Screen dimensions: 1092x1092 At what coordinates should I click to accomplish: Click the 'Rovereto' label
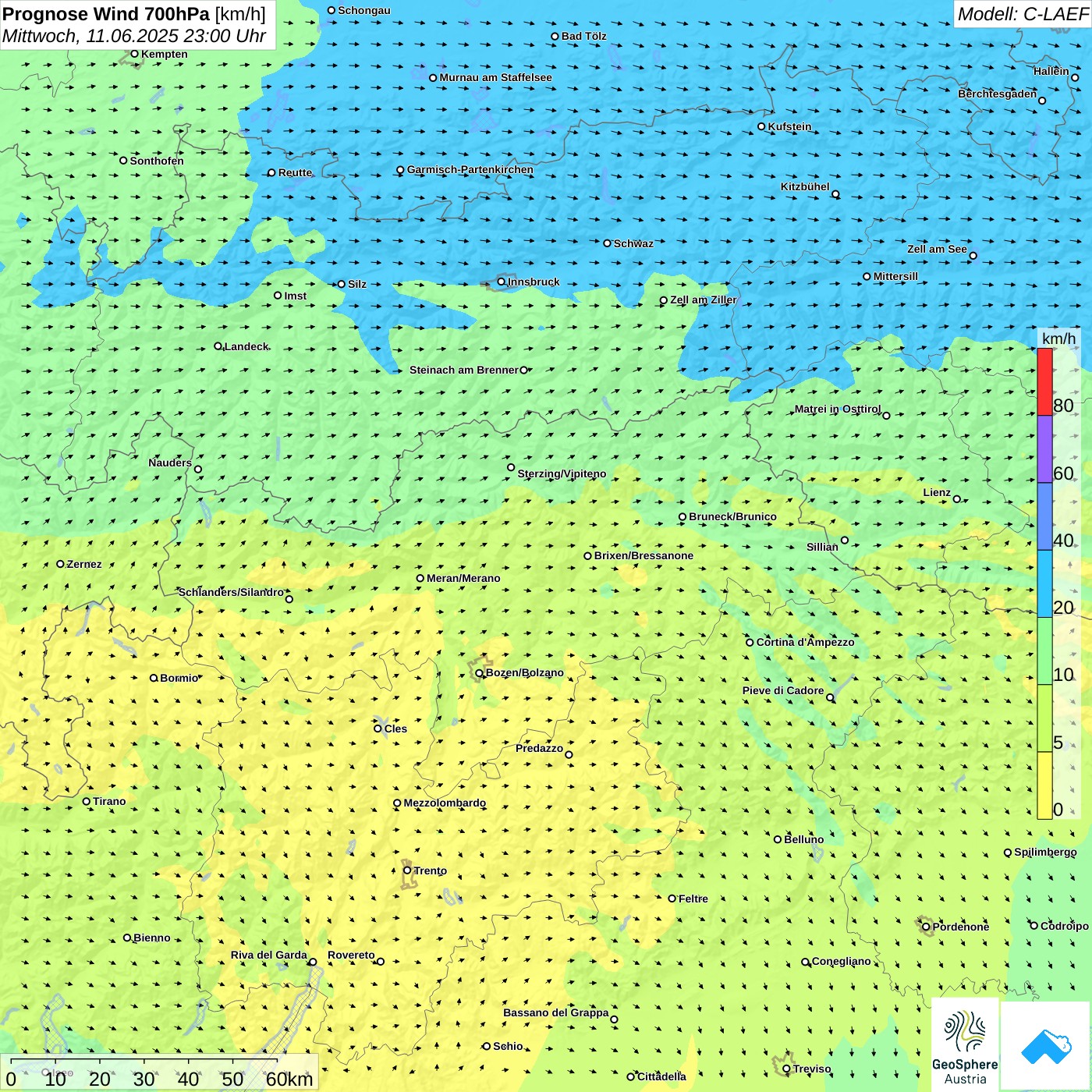[x=351, y=955]
